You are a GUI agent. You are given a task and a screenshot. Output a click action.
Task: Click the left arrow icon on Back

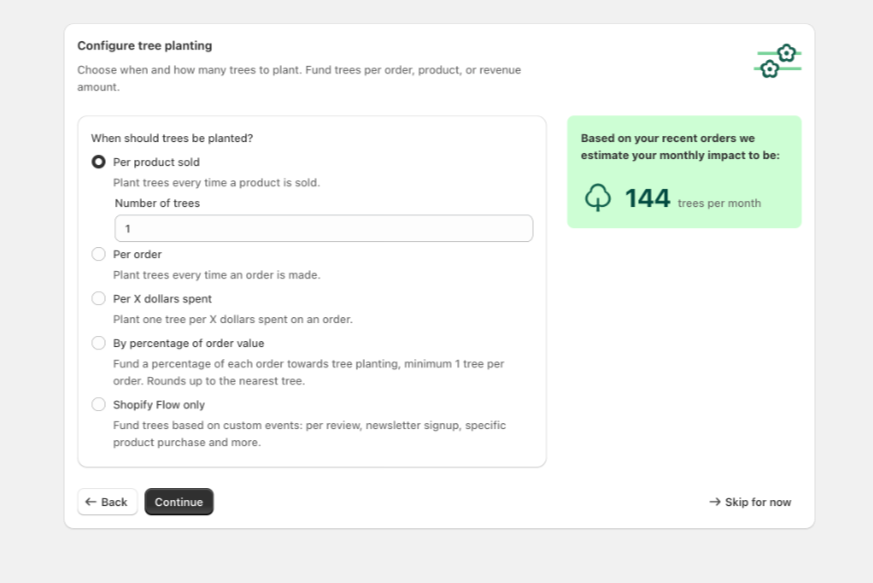(x=91, y=502)
